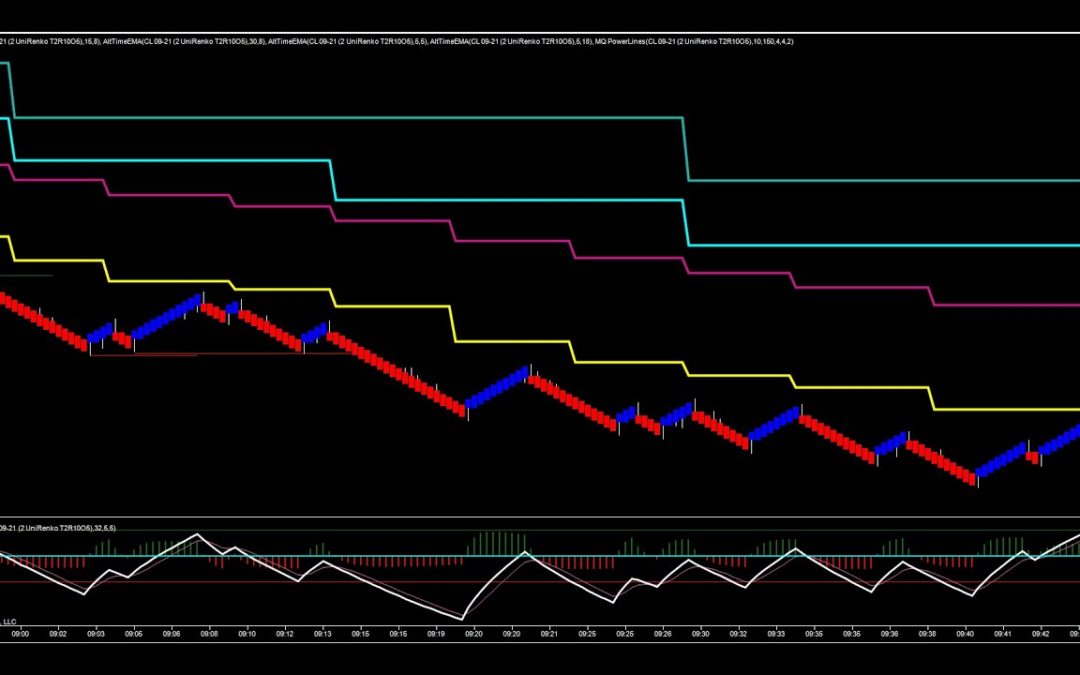Select the magenta stepped EMA line

coord(510,241)
